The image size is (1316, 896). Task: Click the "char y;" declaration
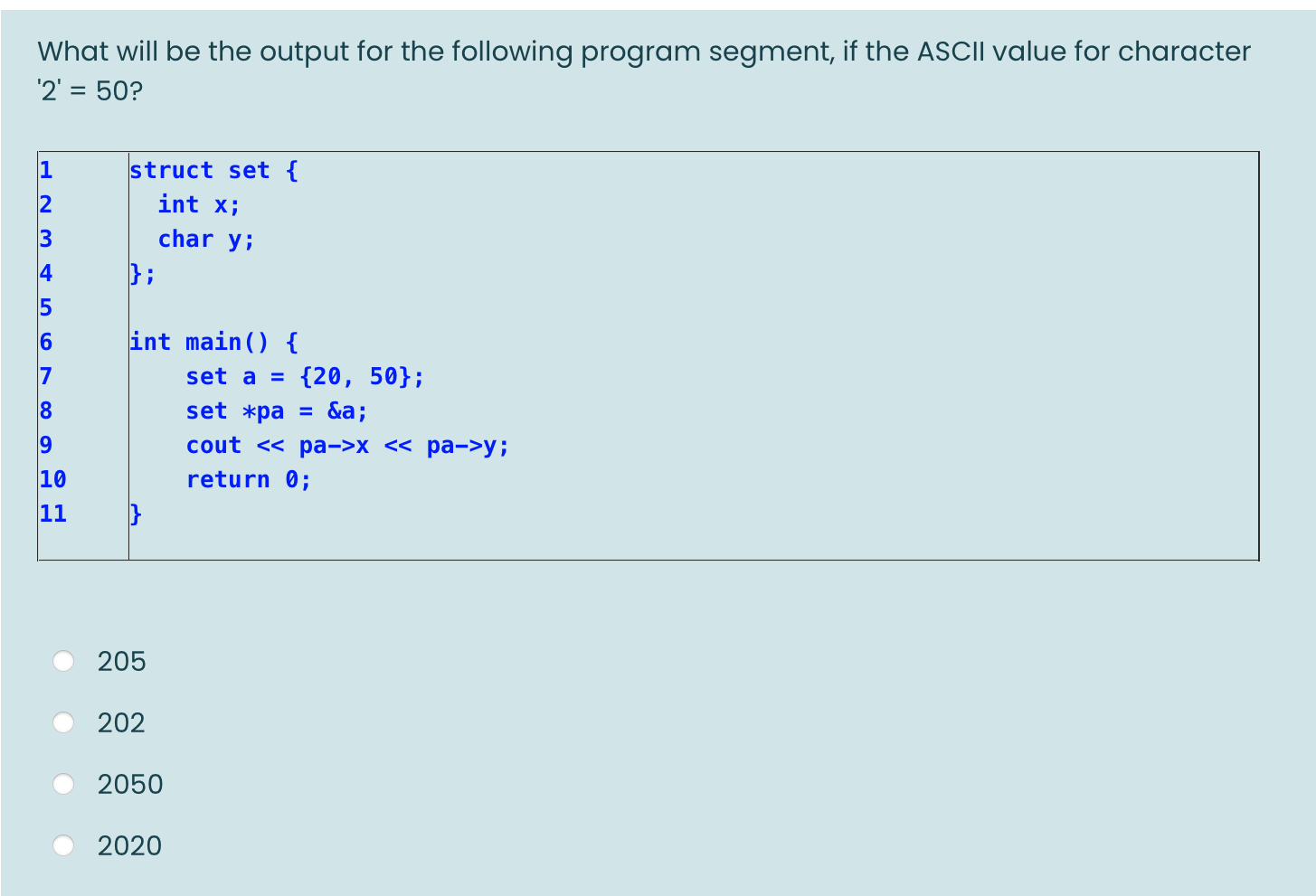[205, 239]
